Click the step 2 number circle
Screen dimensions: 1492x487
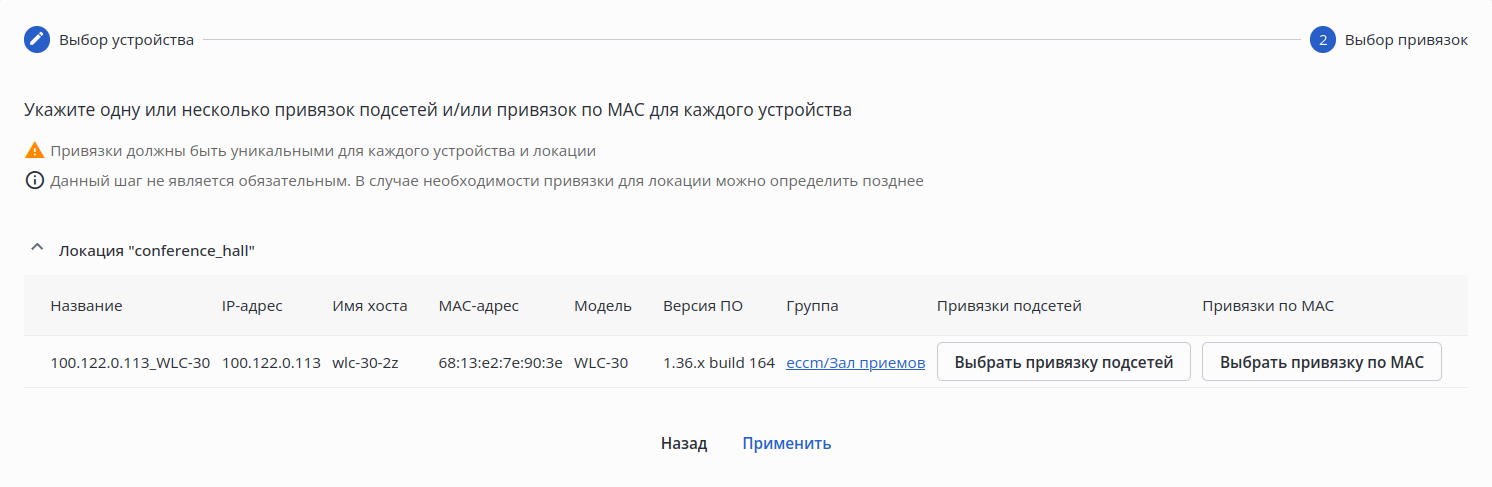coord(1322,40)
